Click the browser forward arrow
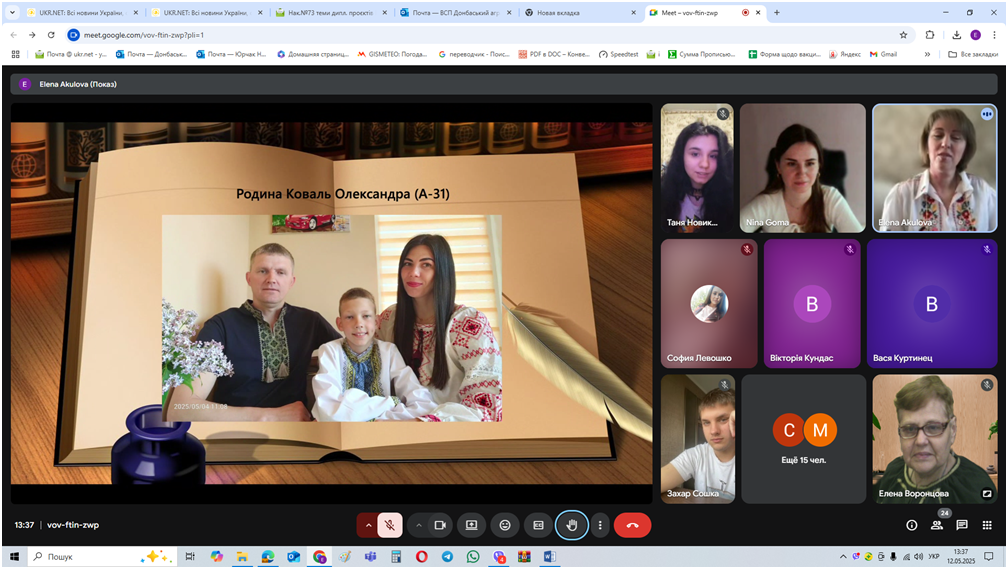The image size is (1008, 569). [x=32, y=35]
